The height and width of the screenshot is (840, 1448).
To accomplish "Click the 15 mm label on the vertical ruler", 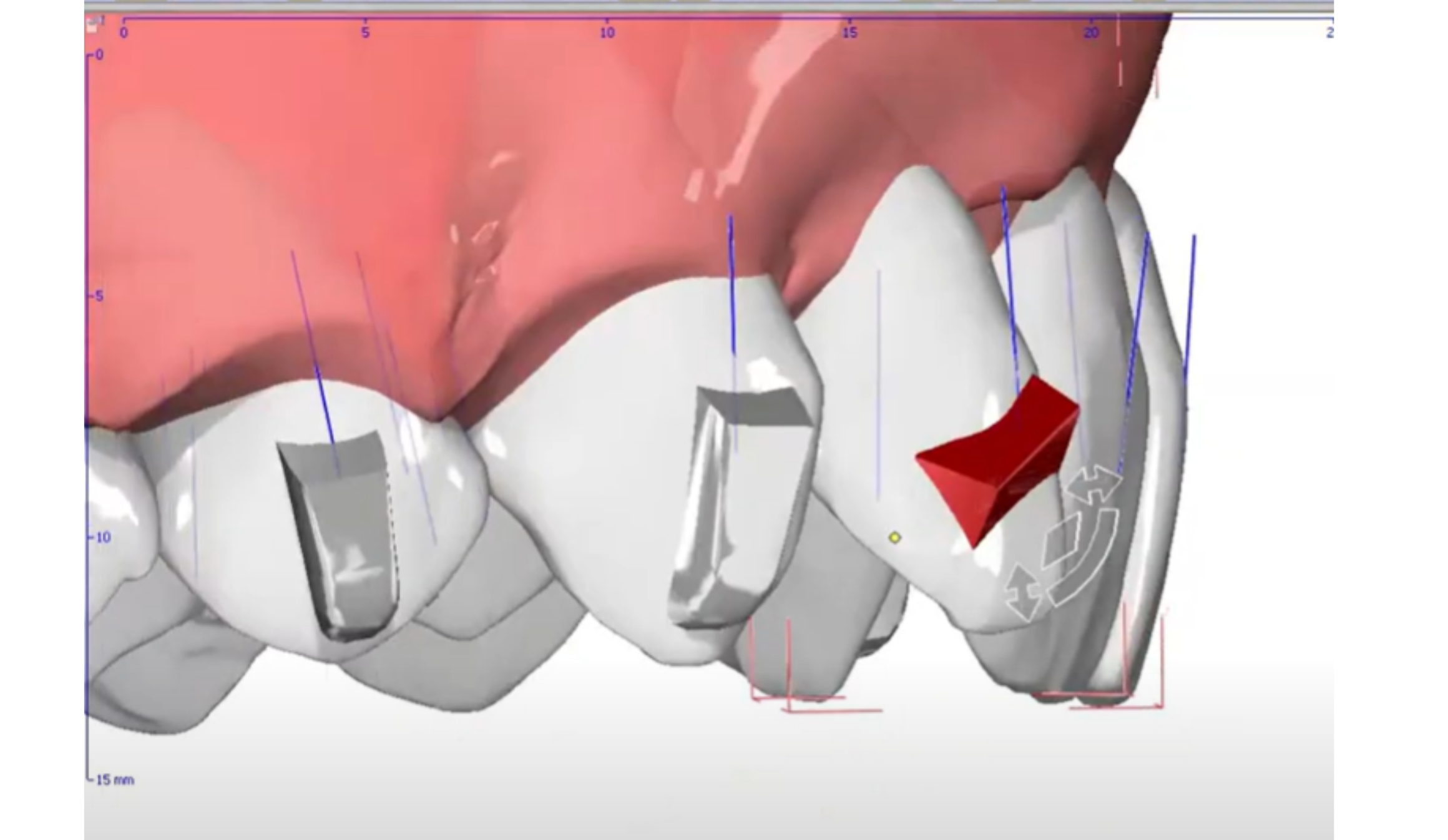I will (115, 779).
